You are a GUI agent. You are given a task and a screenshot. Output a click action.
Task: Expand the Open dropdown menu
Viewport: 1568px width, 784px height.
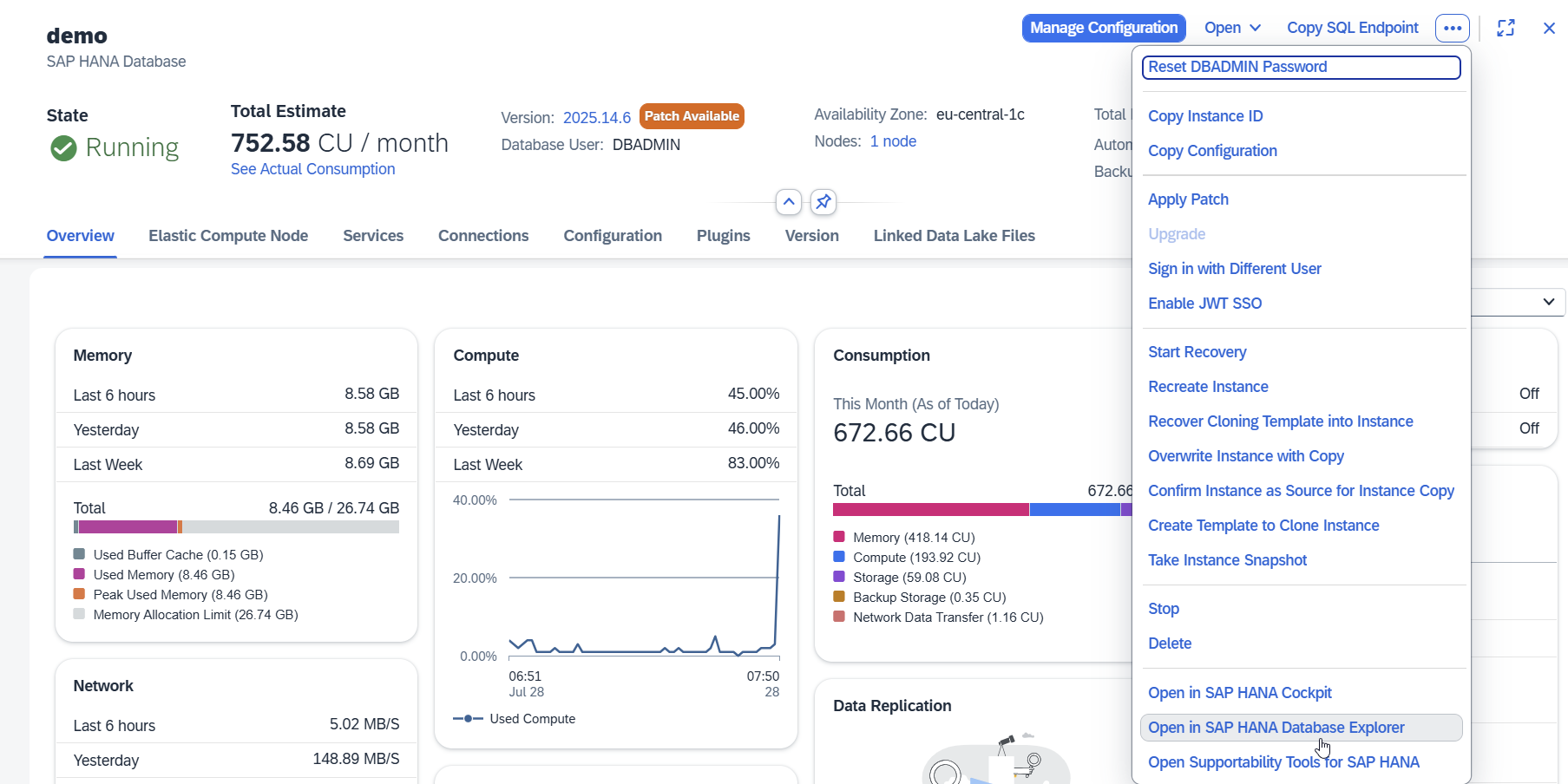coord(1232,28)
